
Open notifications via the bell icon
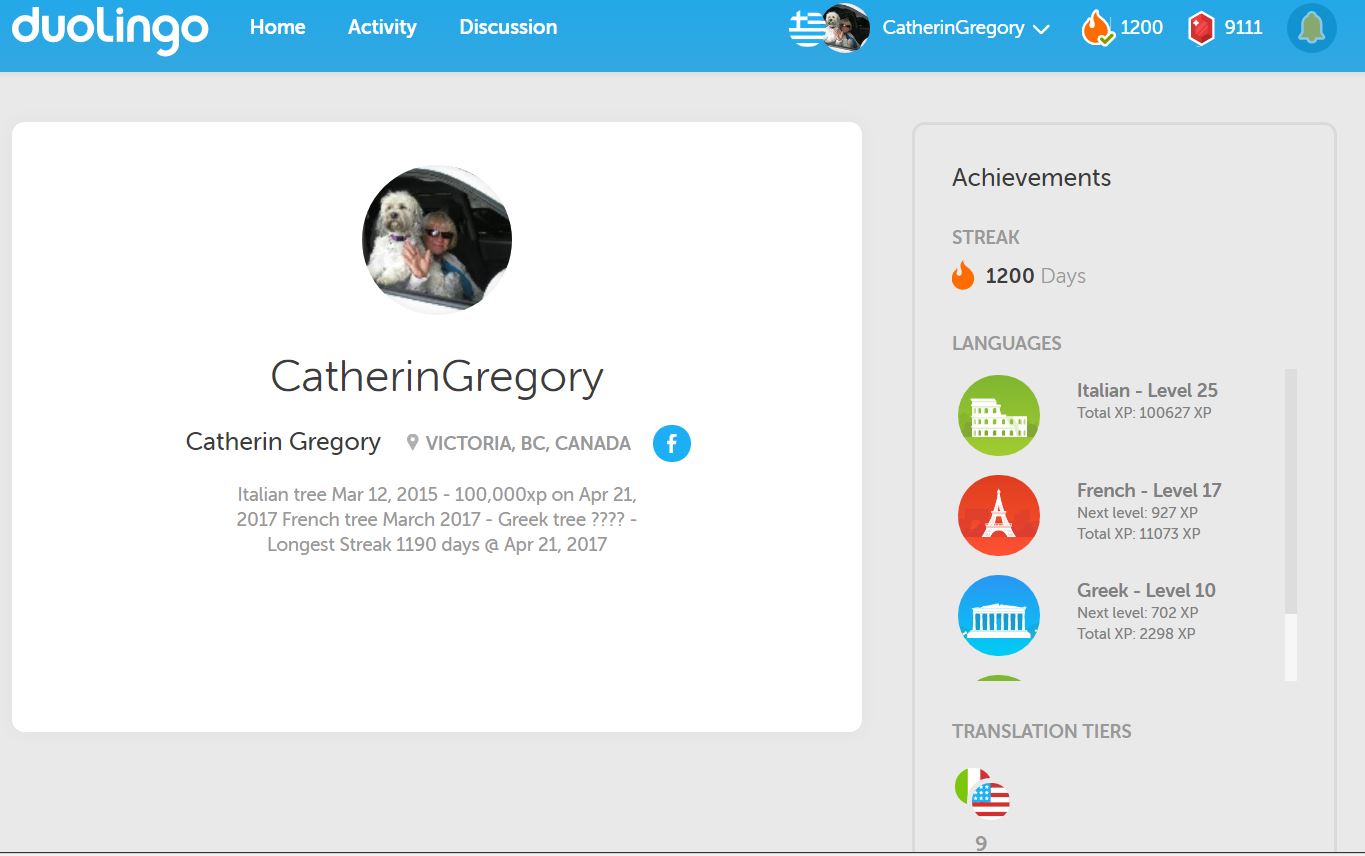coord(1311,28)
